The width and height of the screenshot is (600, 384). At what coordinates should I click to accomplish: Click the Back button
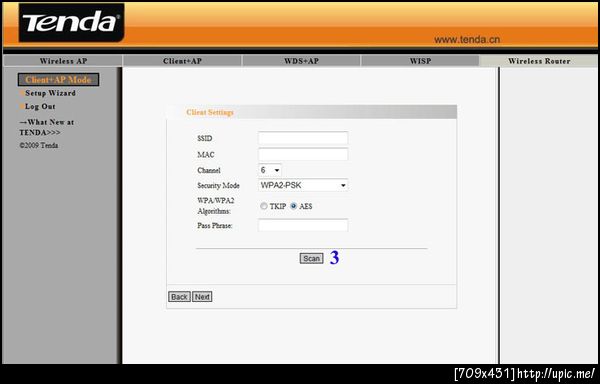click(x=179, y=297)
